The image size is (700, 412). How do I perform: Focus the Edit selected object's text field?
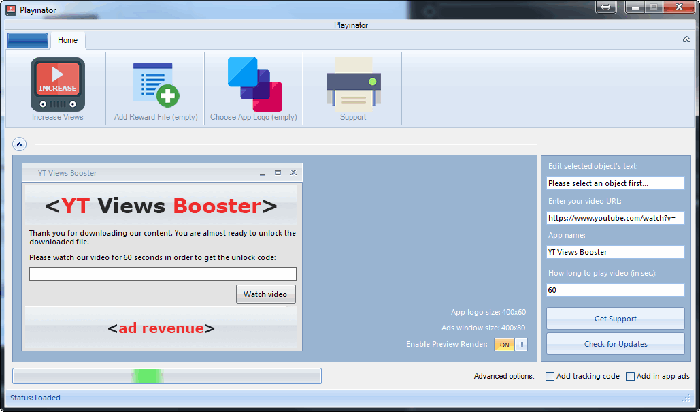point(615,183)
